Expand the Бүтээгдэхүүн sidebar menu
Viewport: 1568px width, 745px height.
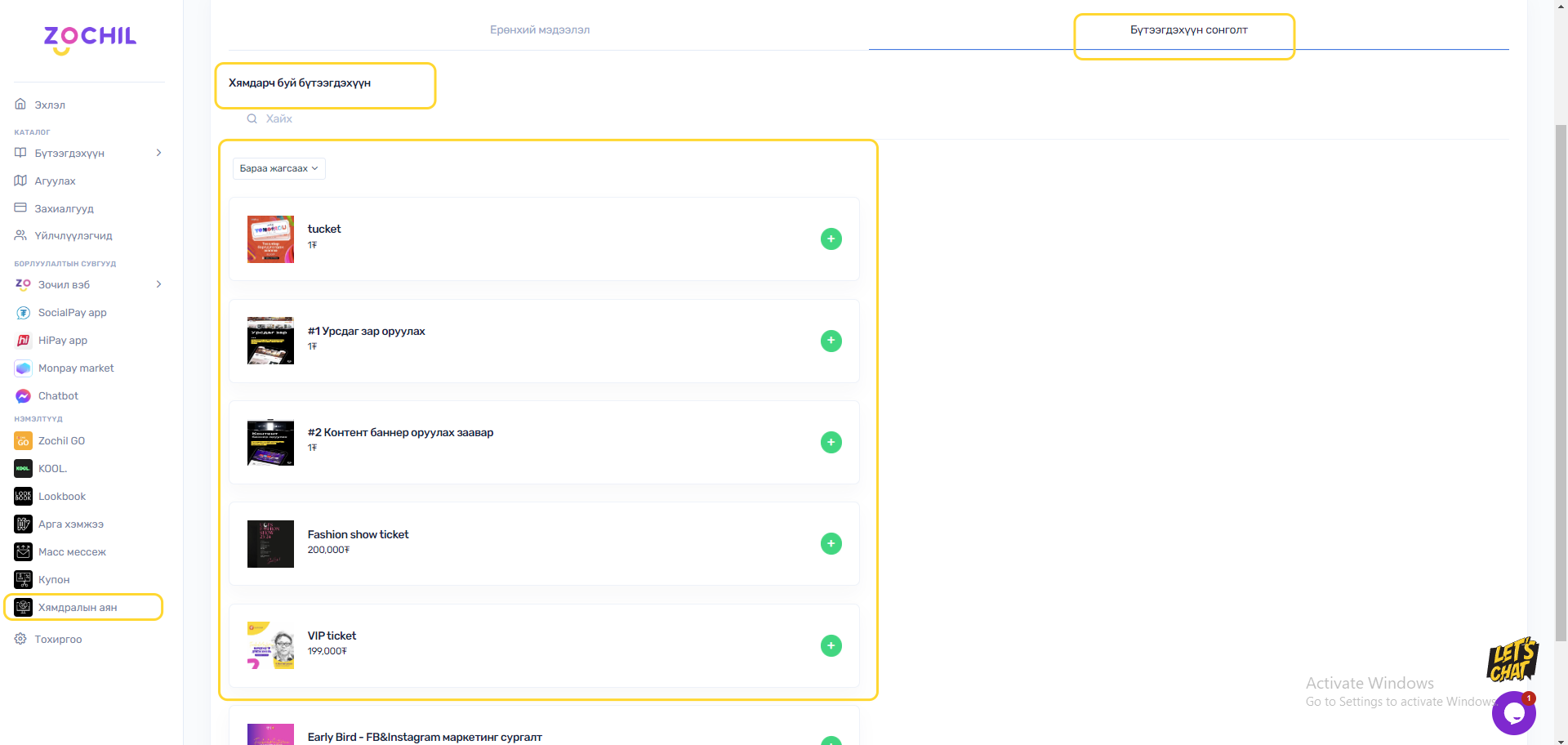click(158, 153)
